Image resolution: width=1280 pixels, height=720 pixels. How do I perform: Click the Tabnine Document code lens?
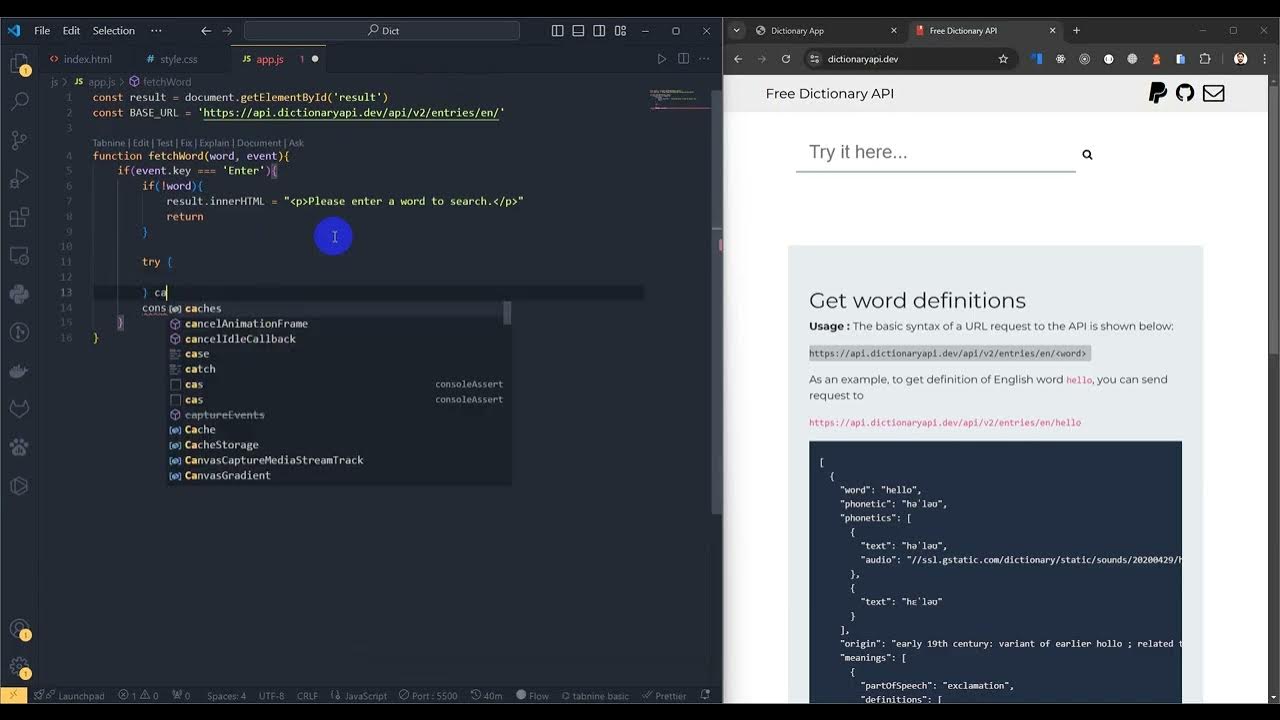click(x=259, y=143)
